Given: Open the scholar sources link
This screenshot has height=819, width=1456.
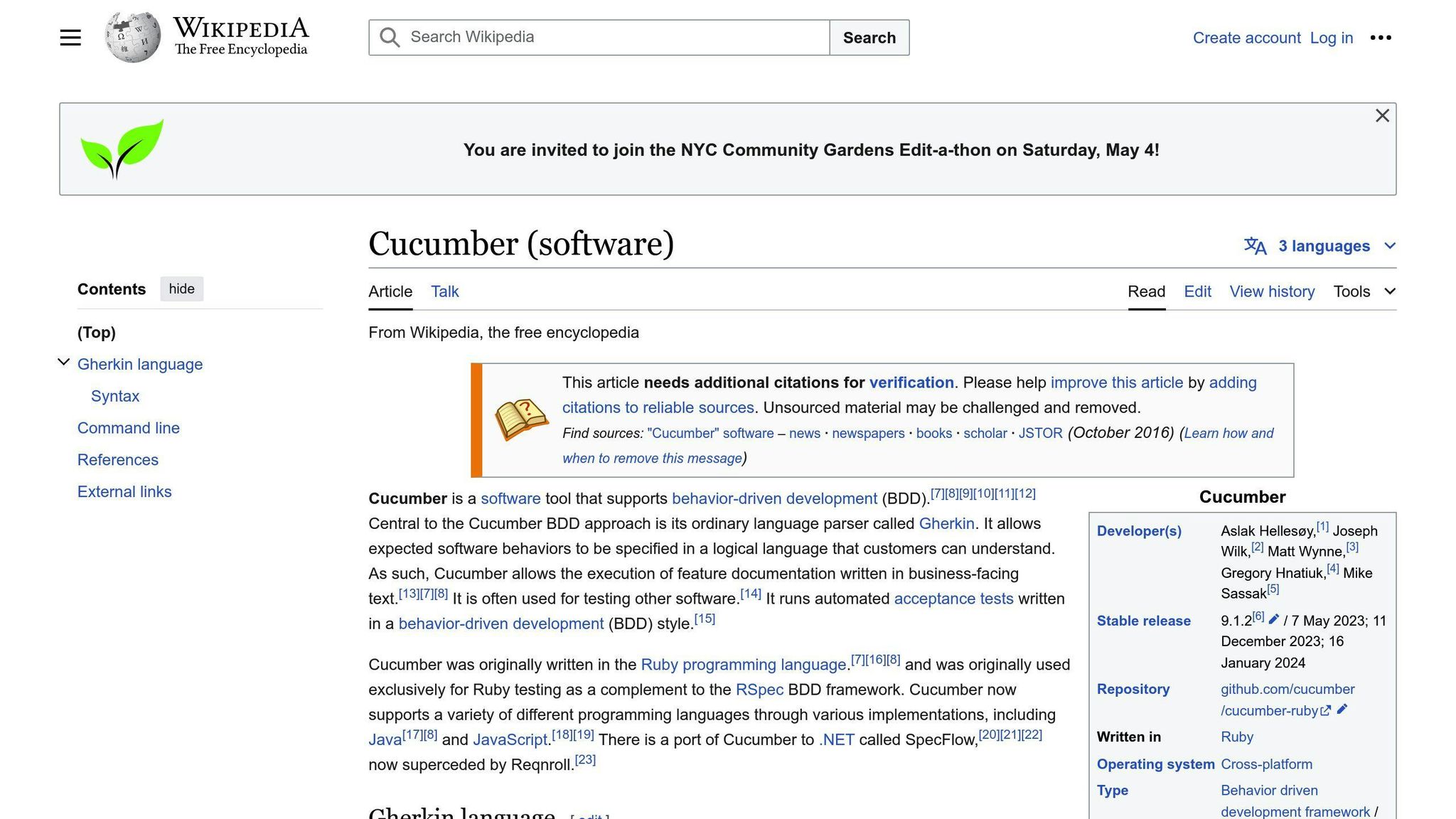Looking at the screenshot, I should [x=985, y=434].
